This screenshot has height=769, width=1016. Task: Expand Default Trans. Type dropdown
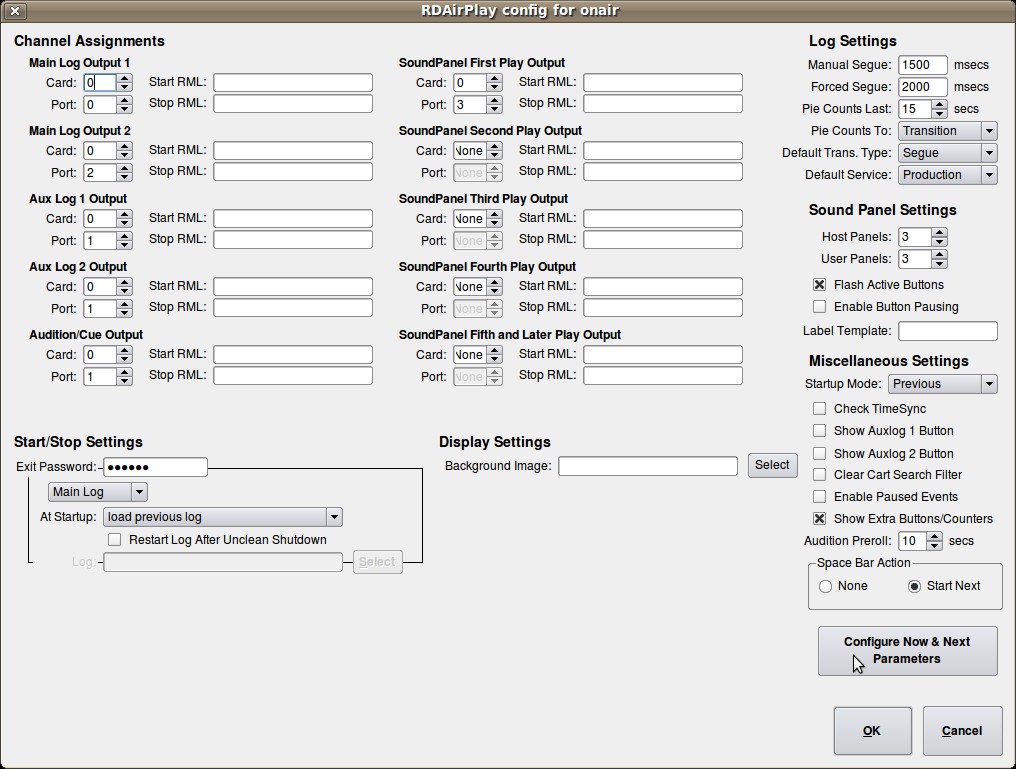(x=947, y=153)
